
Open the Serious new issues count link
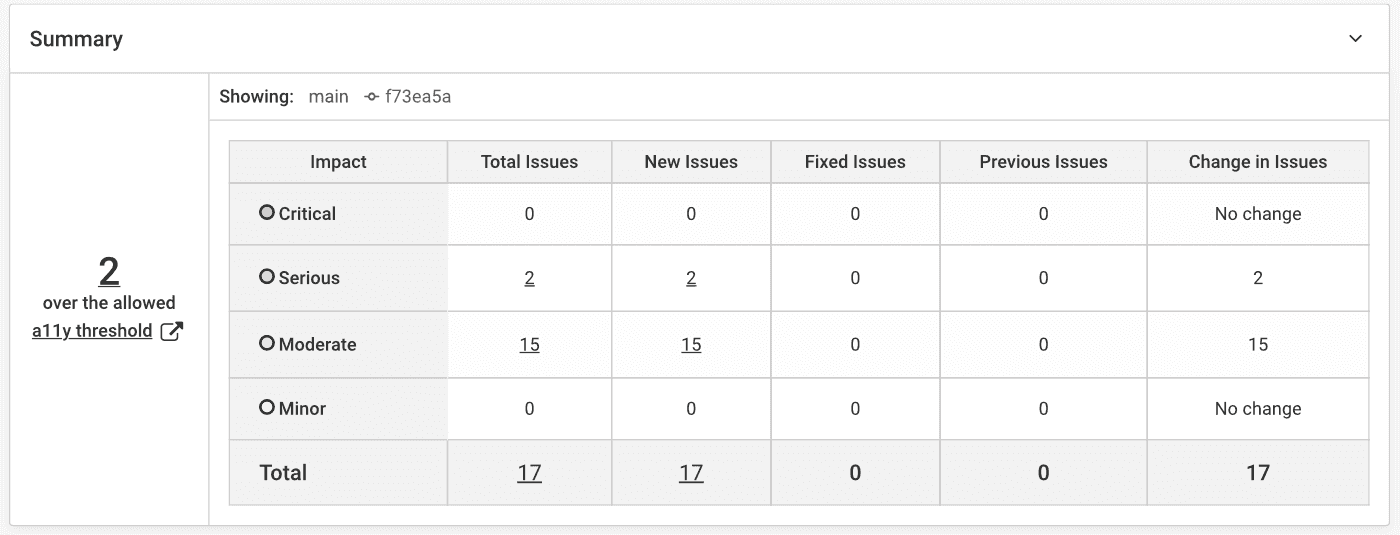point(691,278)
